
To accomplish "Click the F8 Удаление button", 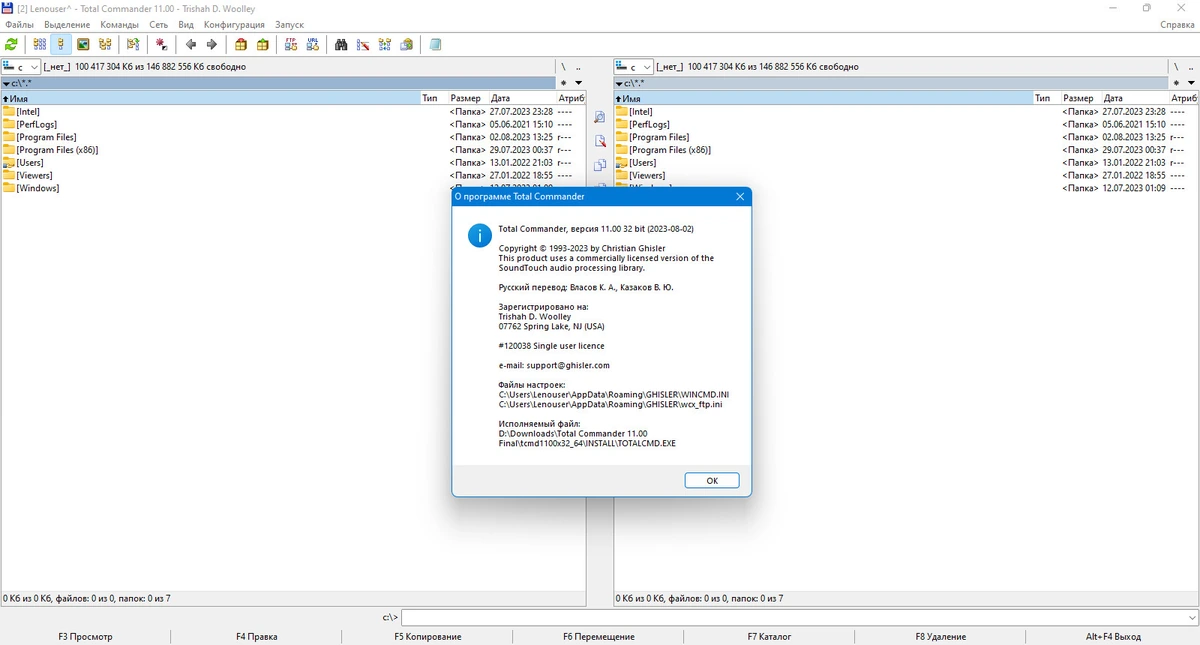I will click(941, 636).
